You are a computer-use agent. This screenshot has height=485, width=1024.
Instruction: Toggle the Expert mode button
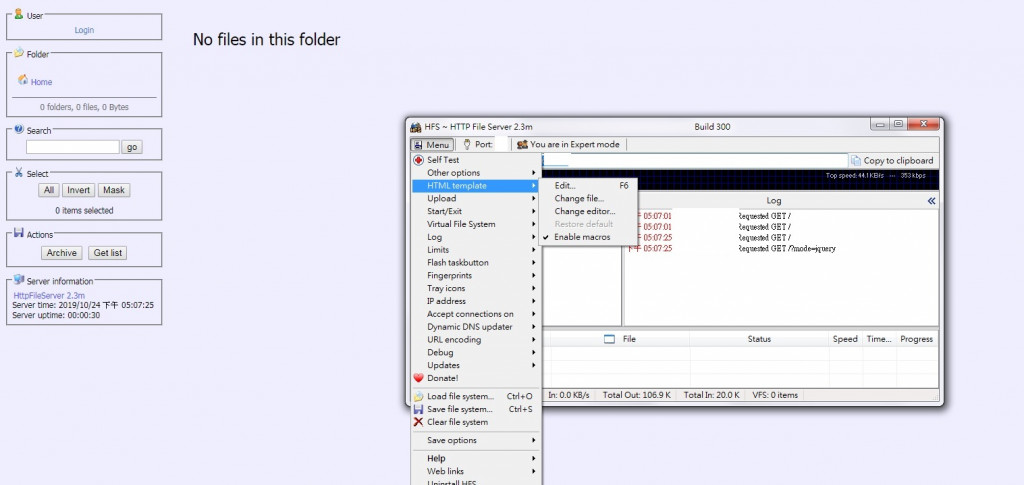pyautogui.click(x=568, y=144)
